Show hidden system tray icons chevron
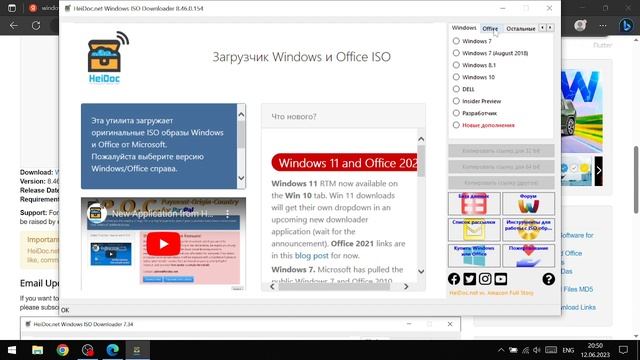The image size is (640, 360). click(x=501, y=350)
